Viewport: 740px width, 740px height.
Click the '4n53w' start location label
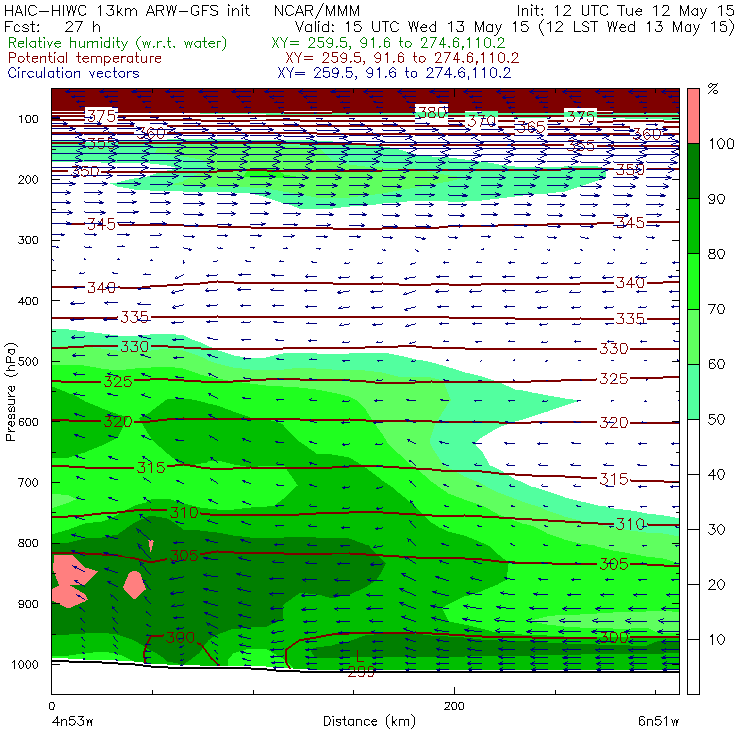[x=72, y=722]
